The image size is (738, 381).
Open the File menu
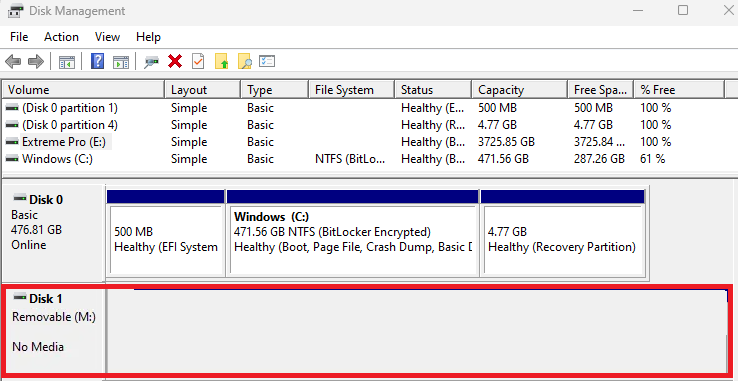[x=19, y=37]
